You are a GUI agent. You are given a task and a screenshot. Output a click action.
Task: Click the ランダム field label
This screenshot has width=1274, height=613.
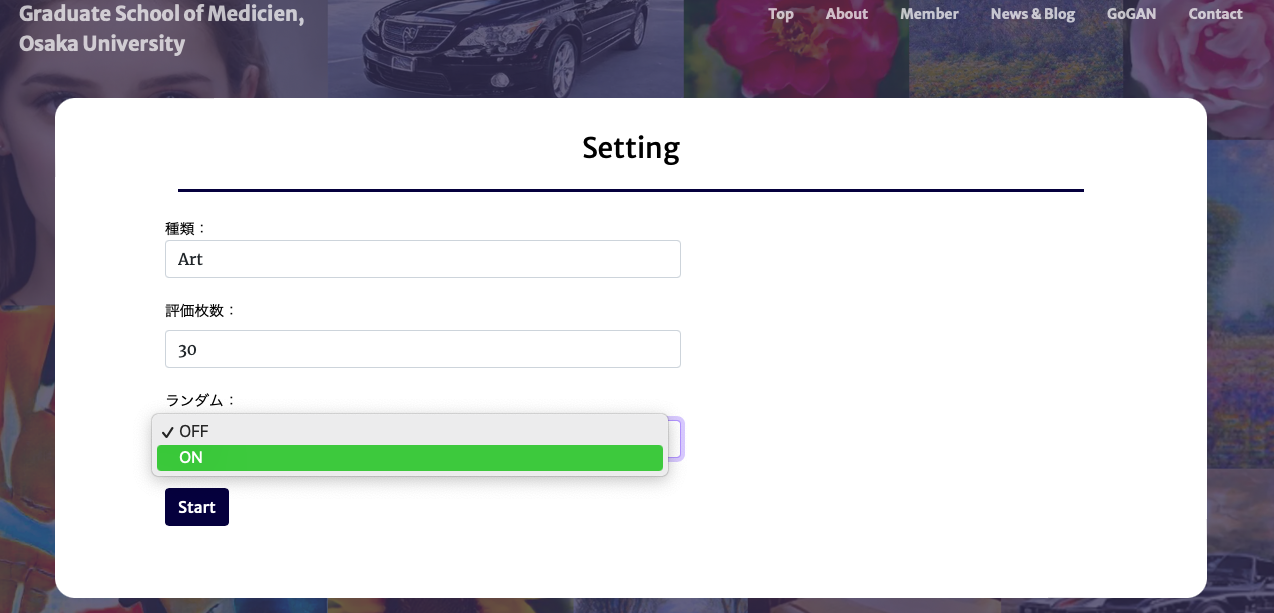pos(200,400)
